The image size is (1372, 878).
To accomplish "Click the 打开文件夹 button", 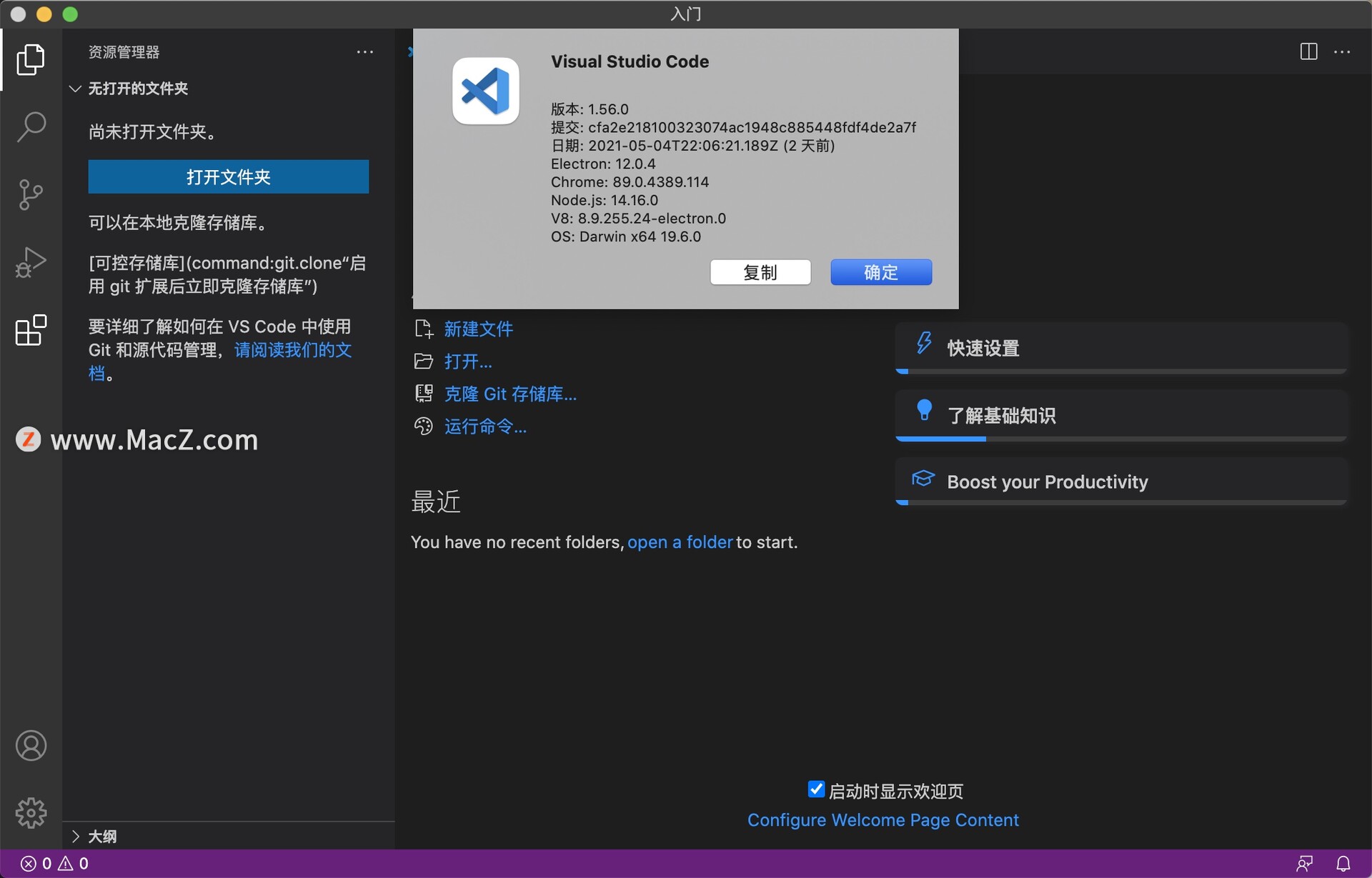I will [x=229, y=176].
